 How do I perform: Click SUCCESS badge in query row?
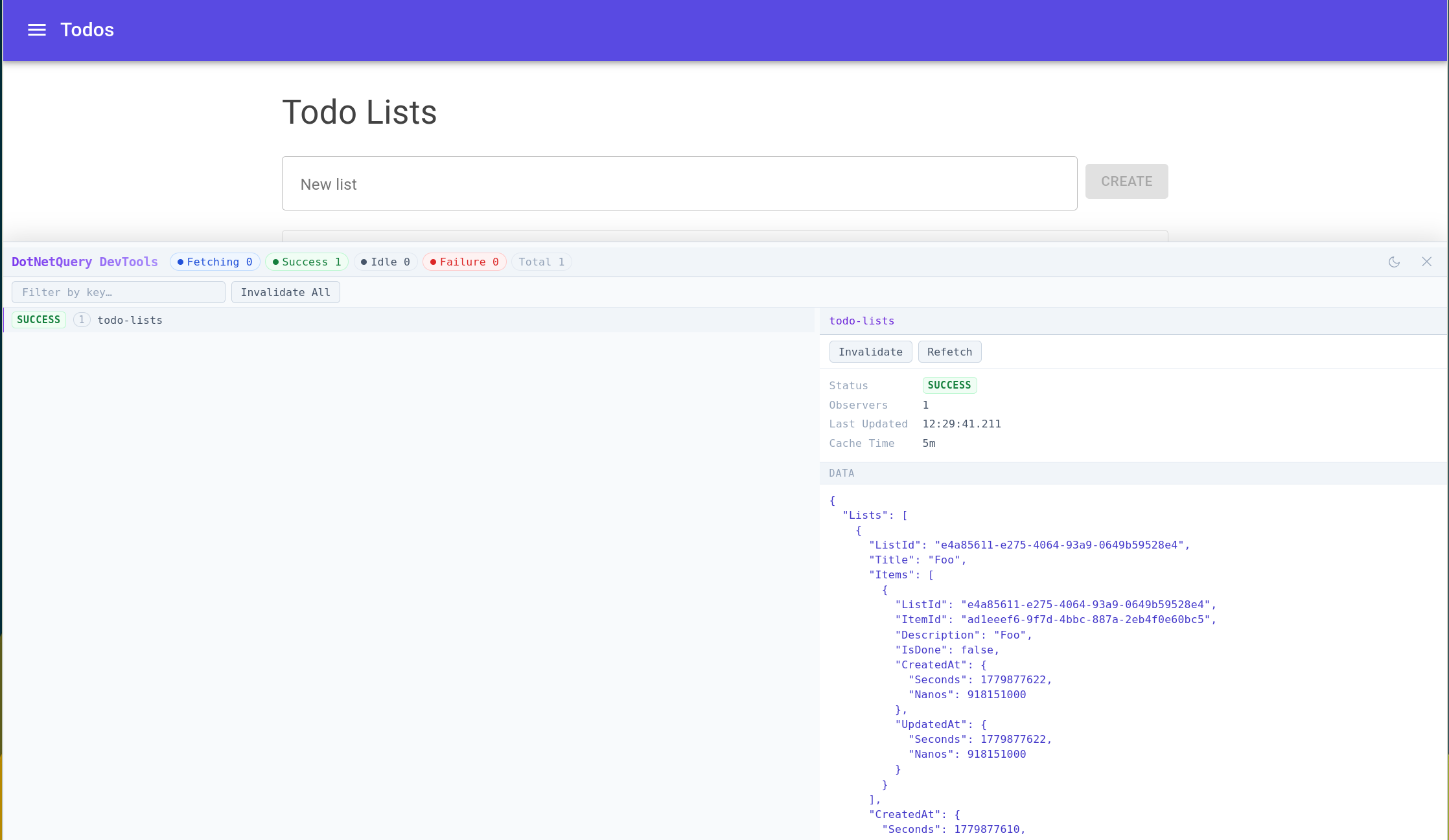click(39, 320)
